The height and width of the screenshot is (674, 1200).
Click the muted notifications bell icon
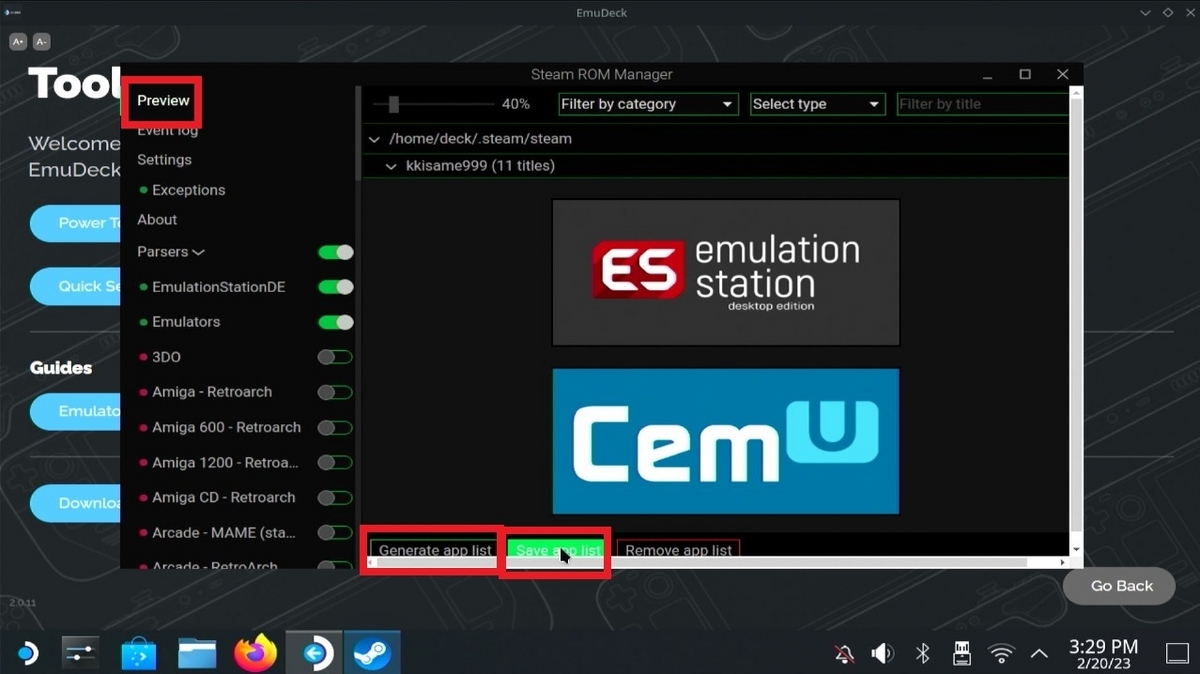(x=845, y=654)
